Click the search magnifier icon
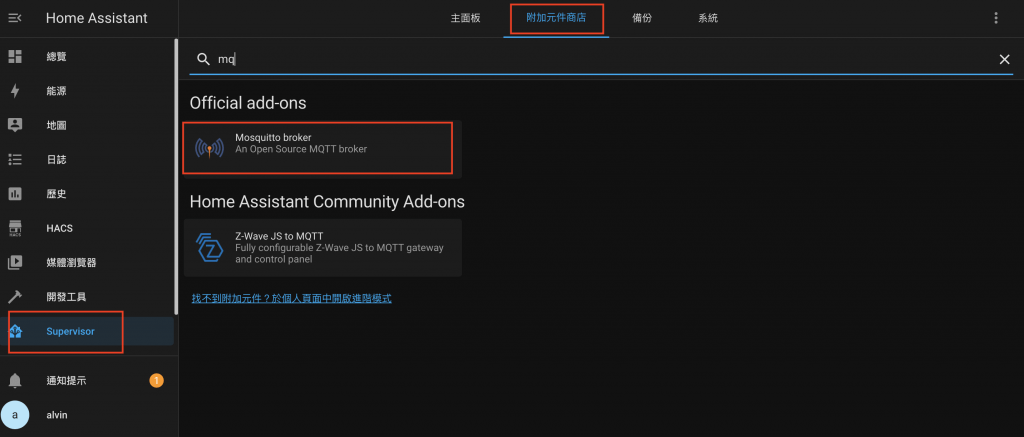 click(203, 59)
